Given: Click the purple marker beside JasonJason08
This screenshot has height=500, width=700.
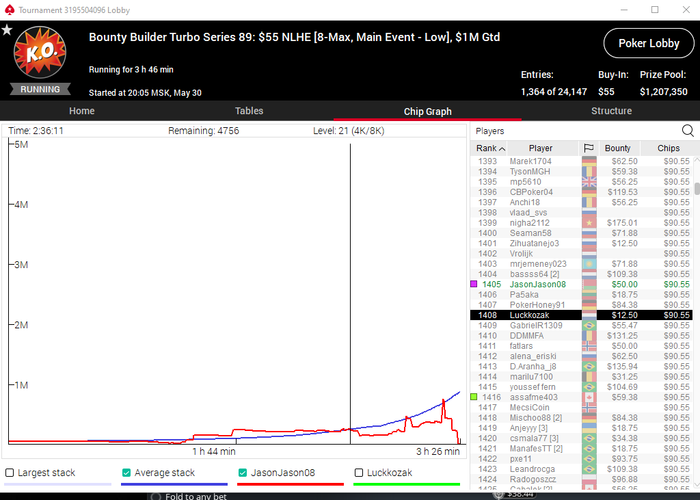Looking at the screenshot, I should coord(474,284).
